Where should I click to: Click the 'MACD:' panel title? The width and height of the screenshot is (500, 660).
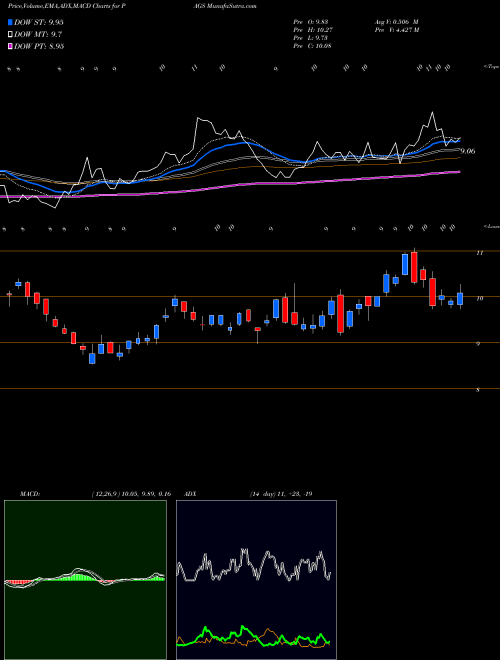(30, 494)
